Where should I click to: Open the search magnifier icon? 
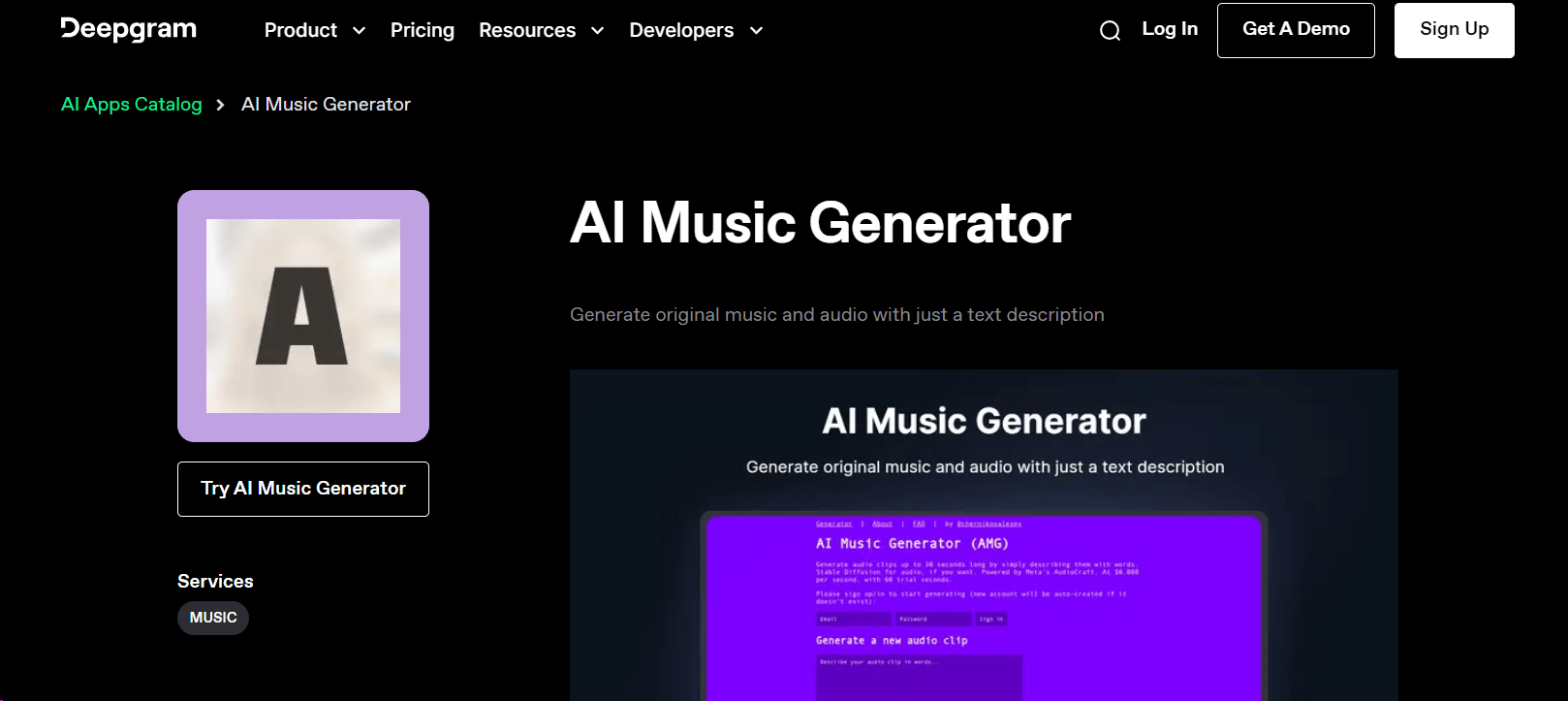(1110, 31)
